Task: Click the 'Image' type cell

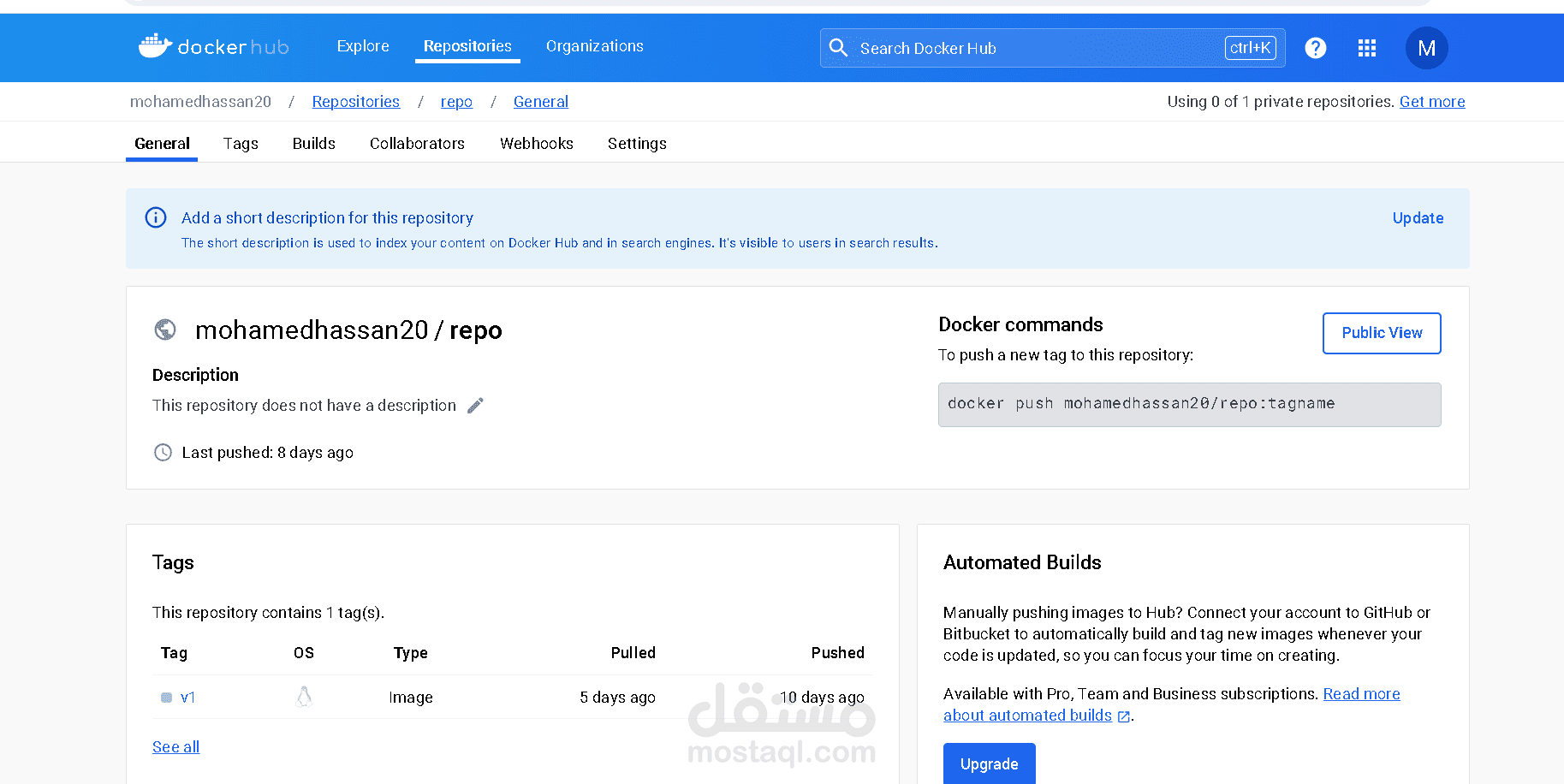Action: 411,698
